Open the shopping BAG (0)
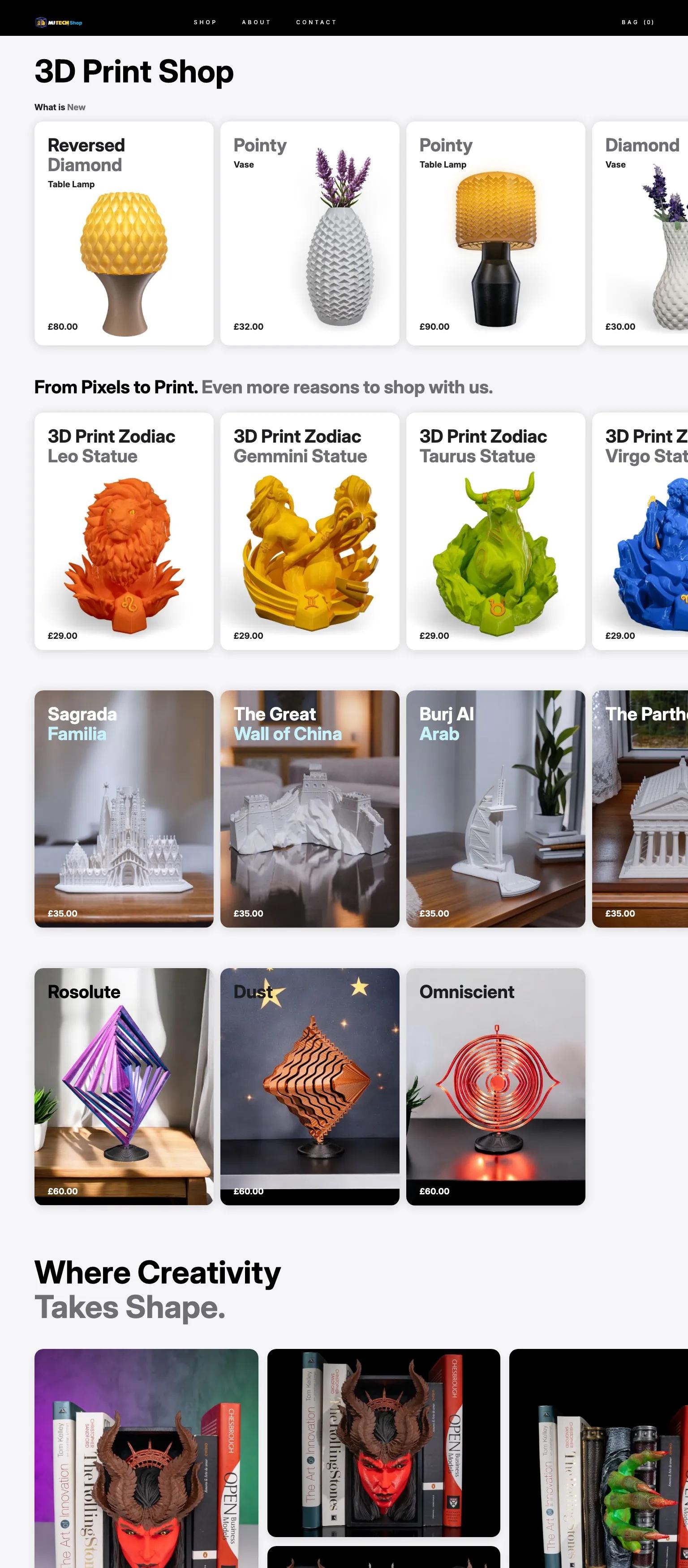 pos(637,22)
